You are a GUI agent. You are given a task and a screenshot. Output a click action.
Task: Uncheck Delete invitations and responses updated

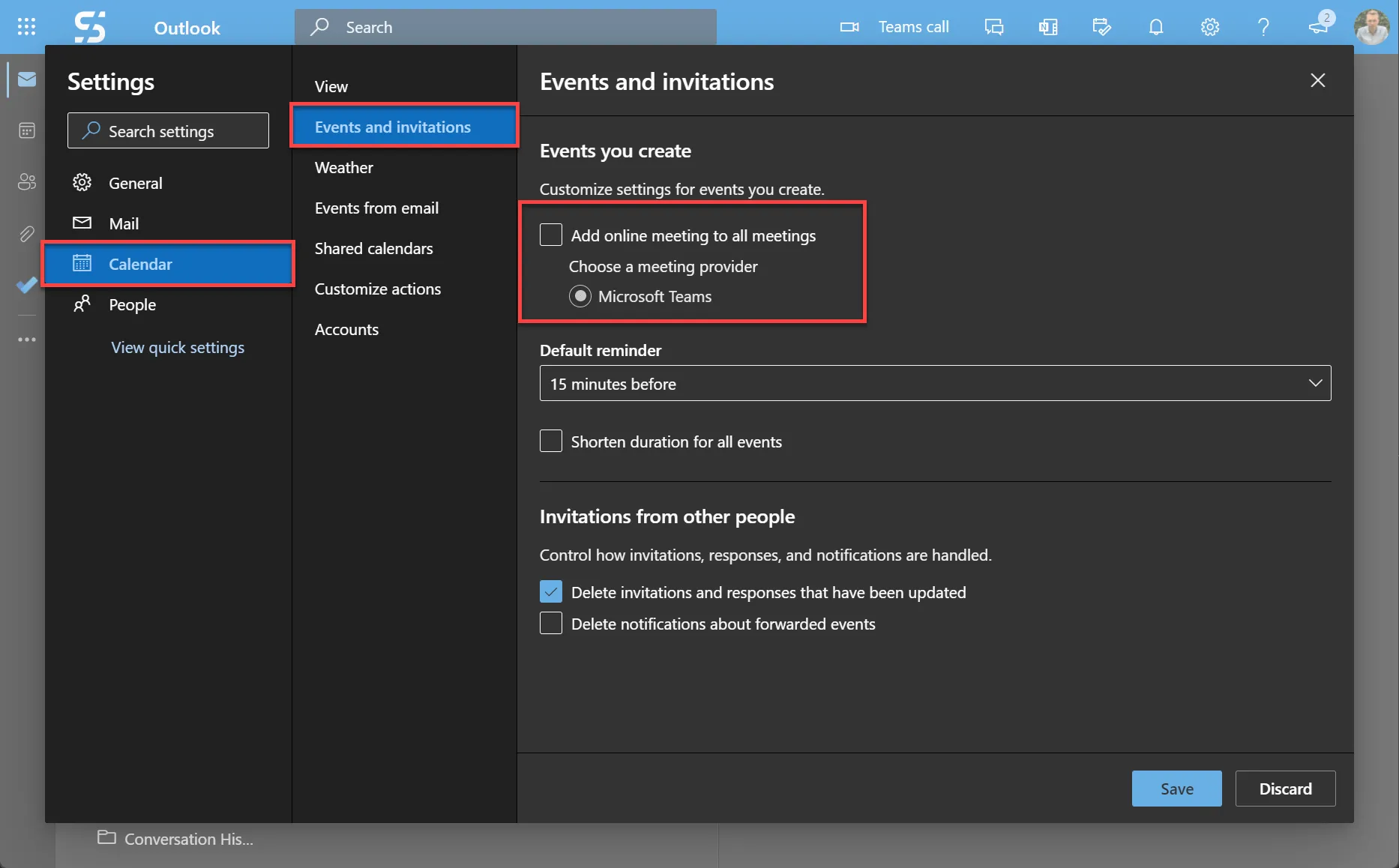(x=551, y=591)
